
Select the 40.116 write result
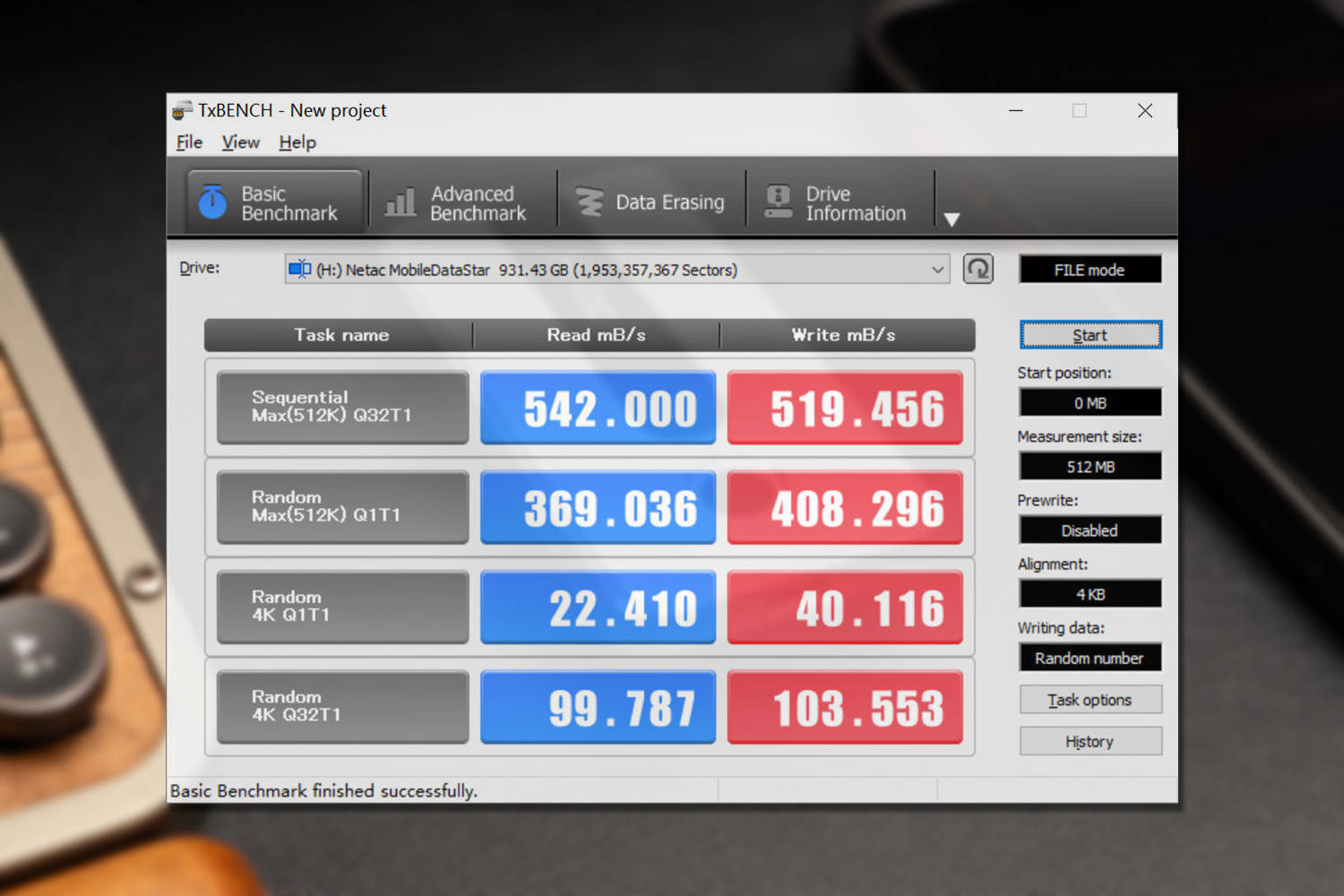point(845,607)
